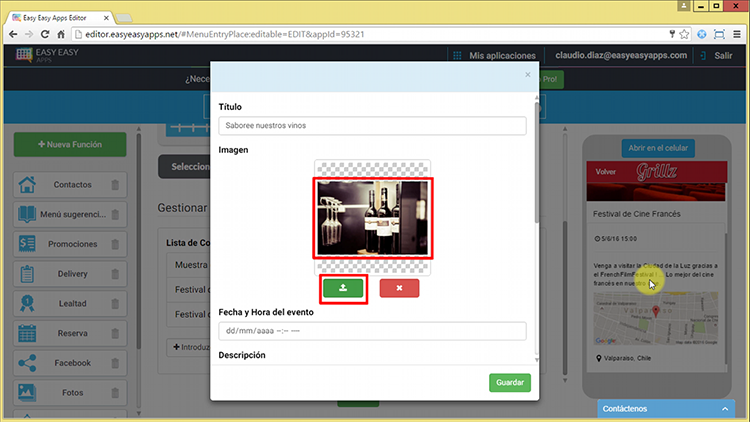Delete the Contactos function trash icon
The width and height of the screenshot is (750, 422).
(115, 185)
